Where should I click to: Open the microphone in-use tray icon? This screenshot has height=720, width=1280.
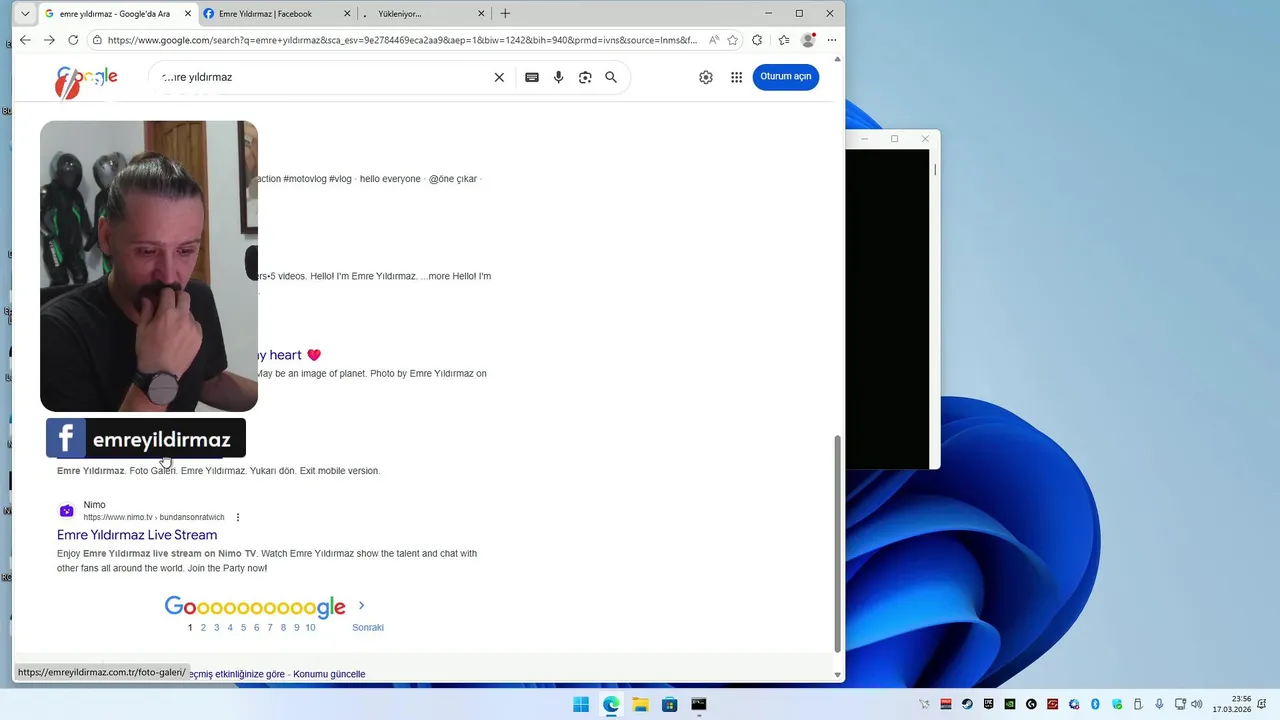tap(1159, 704)
